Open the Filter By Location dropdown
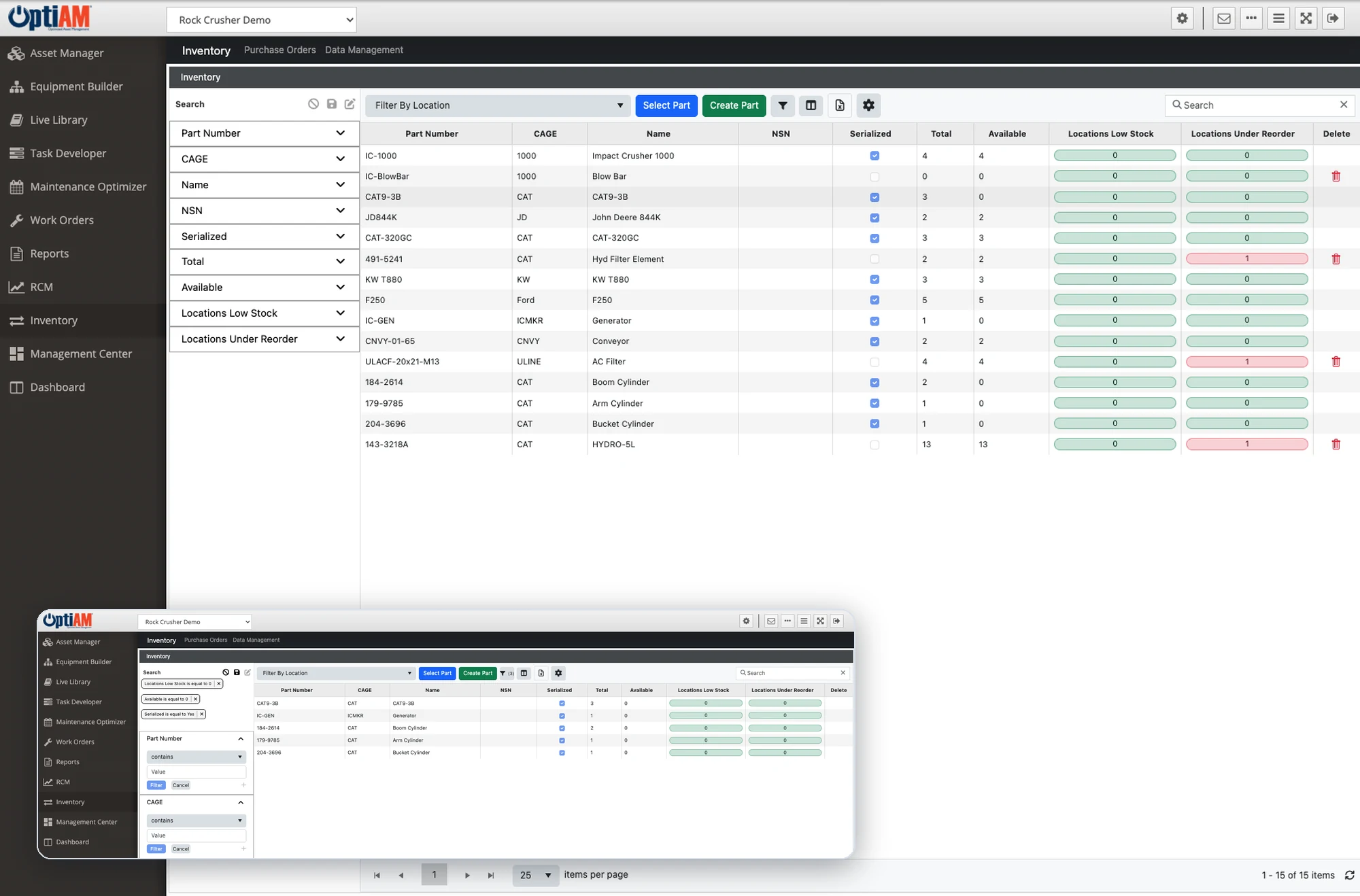The height and width of the screenshot is (896, 1360). (498, 105)
